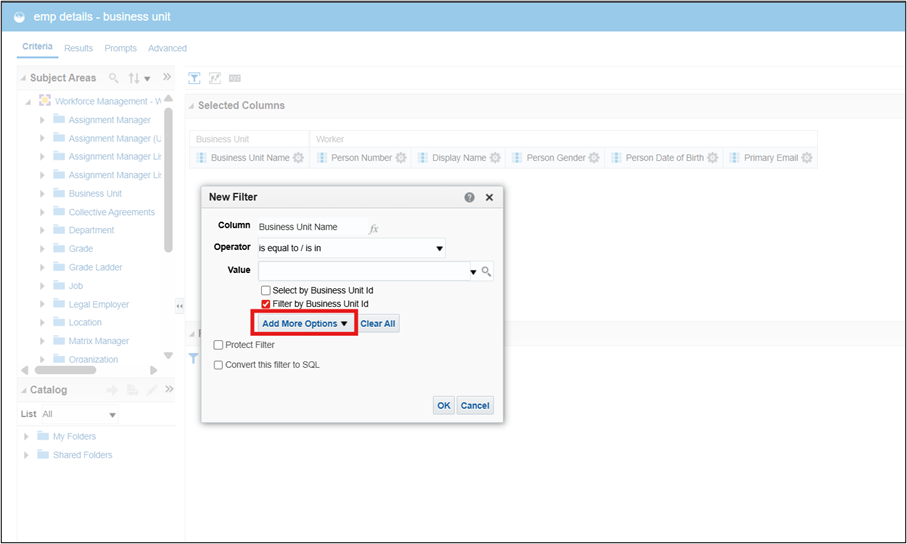Open the Advanced tab
This screenshot has height=544, width=907.
click(167, 48)
